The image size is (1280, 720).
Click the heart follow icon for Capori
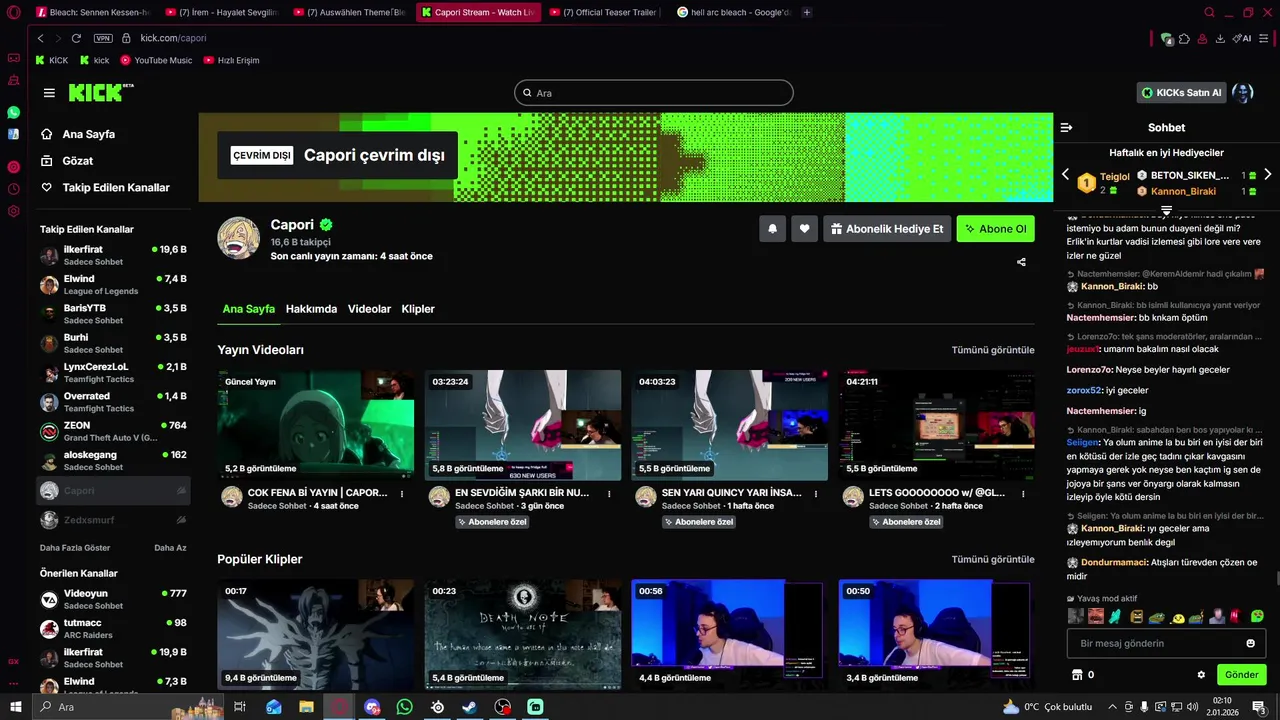tap(804, 229)
